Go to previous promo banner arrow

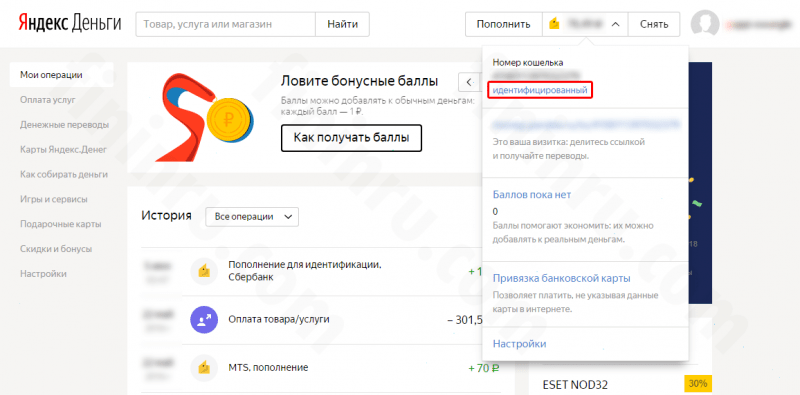click(468, 82)
